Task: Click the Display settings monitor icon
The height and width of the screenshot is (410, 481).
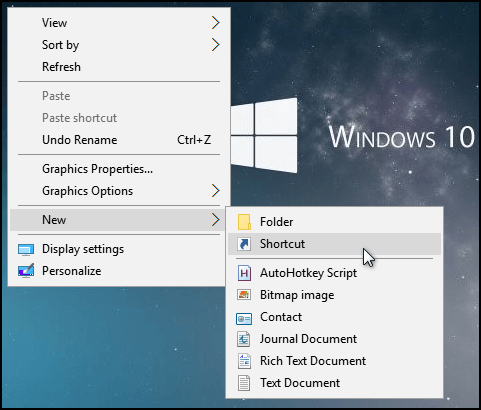Action: click(x=26, y=250)
